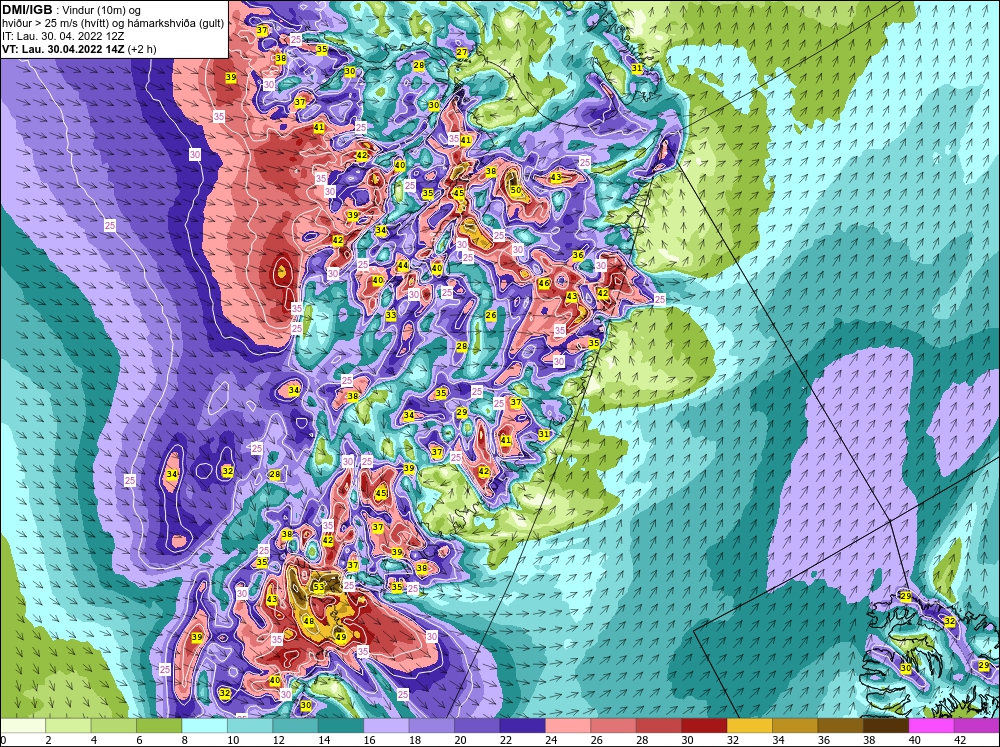This screenshot has height=747, width=1000.
Task: Click the 10–12 m/s turquoise legend swatch
Action: pyautogui.click(x=250, y=726)
